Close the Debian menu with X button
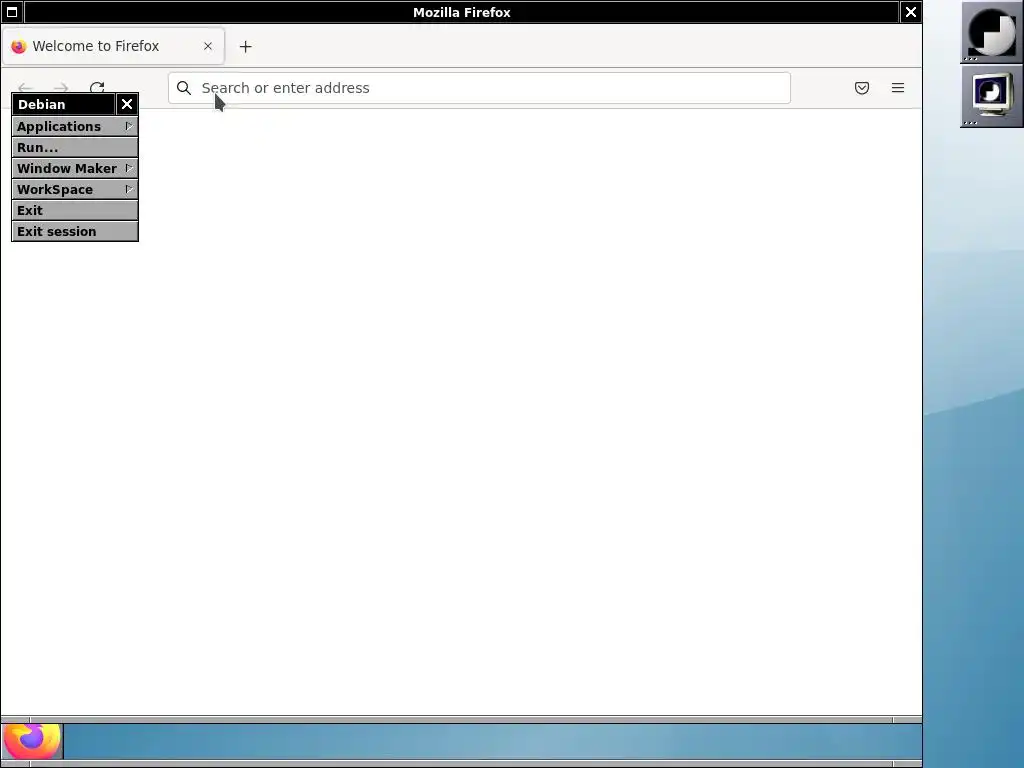The height and width of the screenshot is (768, 1024). [x=127, y=104]
